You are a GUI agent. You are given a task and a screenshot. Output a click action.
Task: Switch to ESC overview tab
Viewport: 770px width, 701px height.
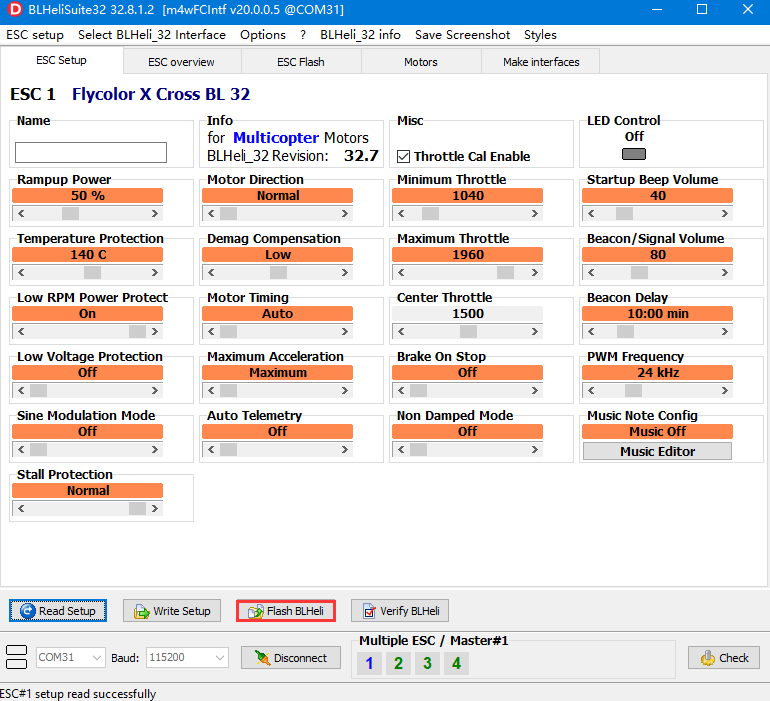pos(182,62)
